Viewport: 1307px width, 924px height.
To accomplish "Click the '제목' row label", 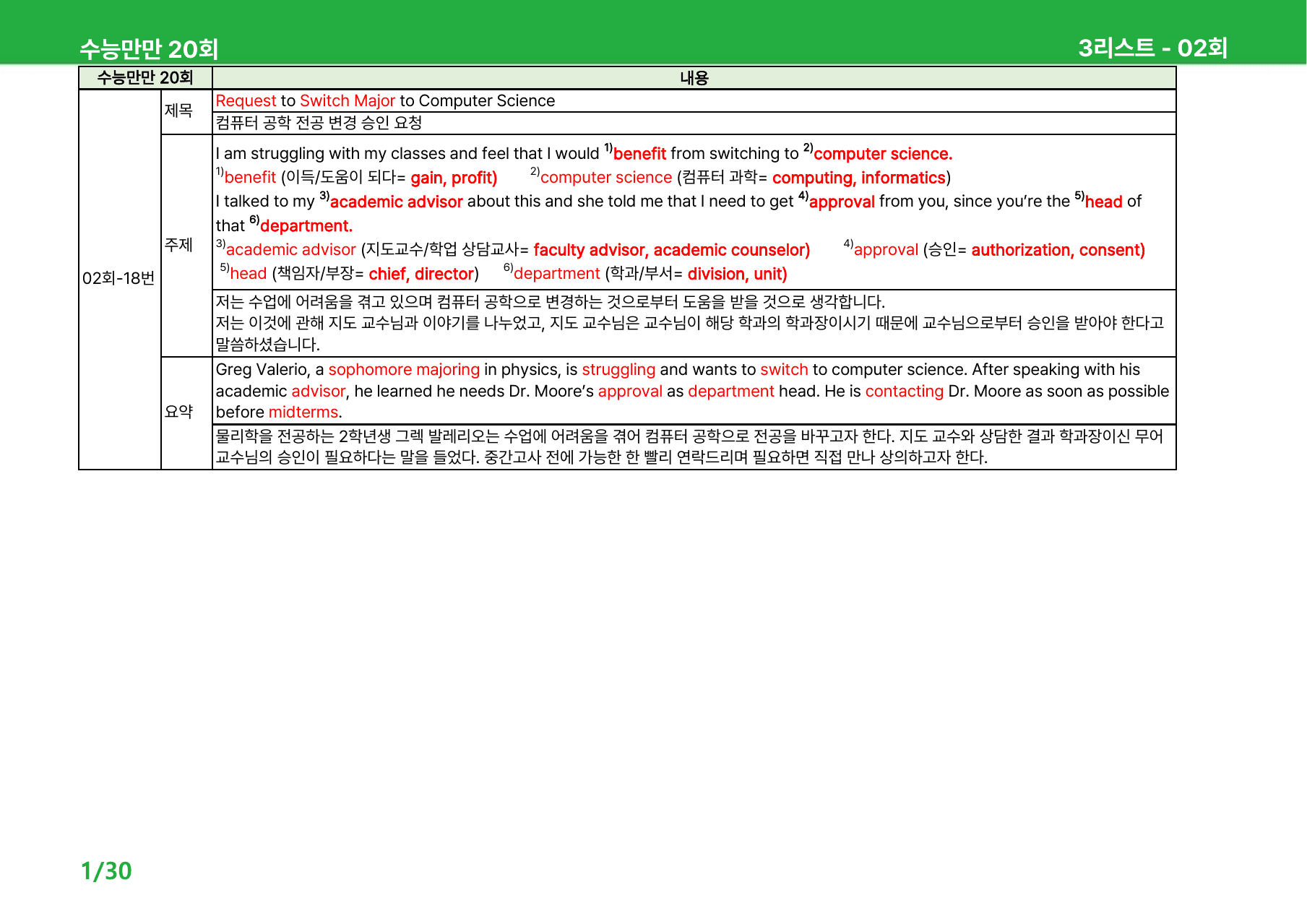I will pyautogui.click(x=179, y=111).
